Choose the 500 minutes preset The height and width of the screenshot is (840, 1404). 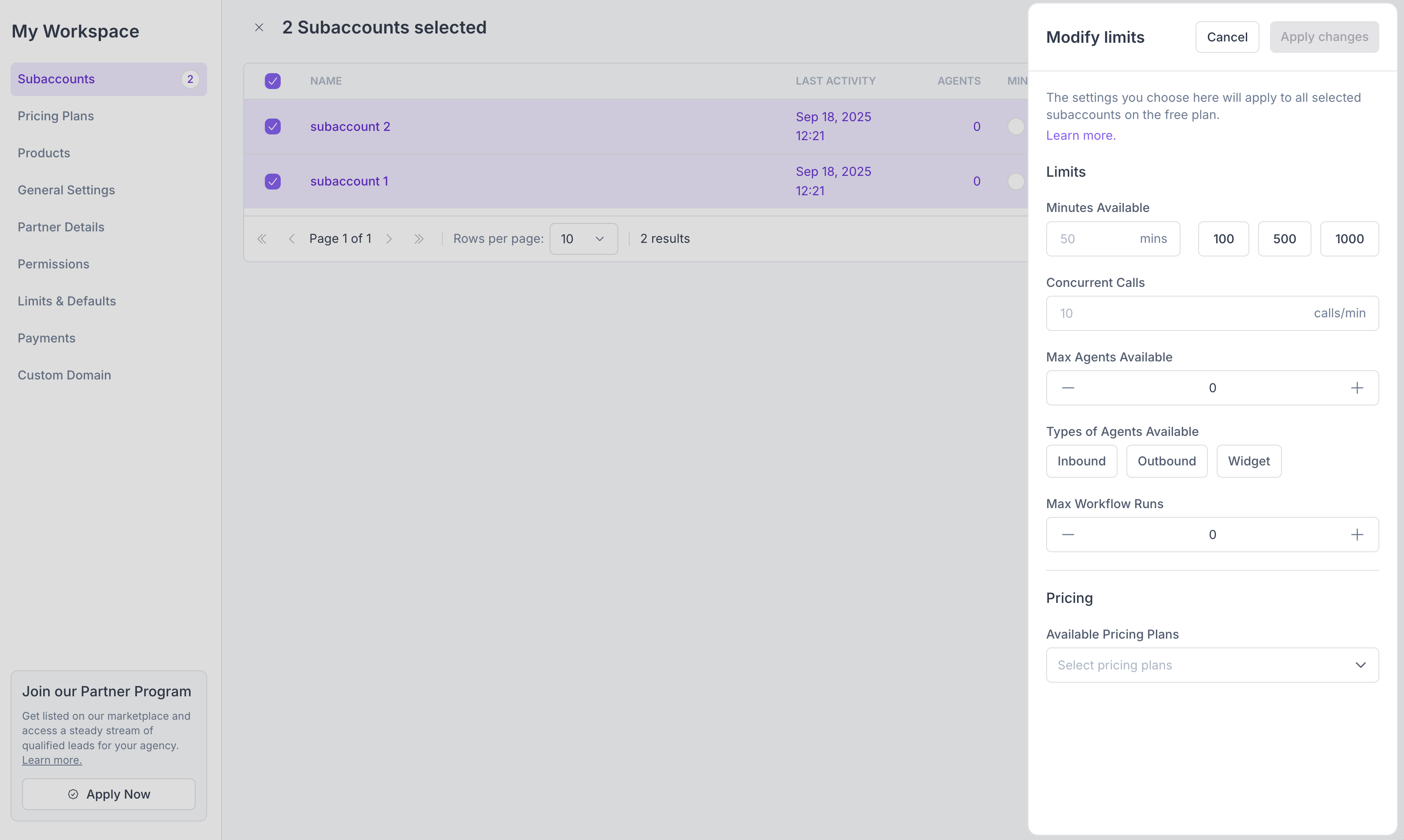pyautogui.click(x=1284, y=239)
